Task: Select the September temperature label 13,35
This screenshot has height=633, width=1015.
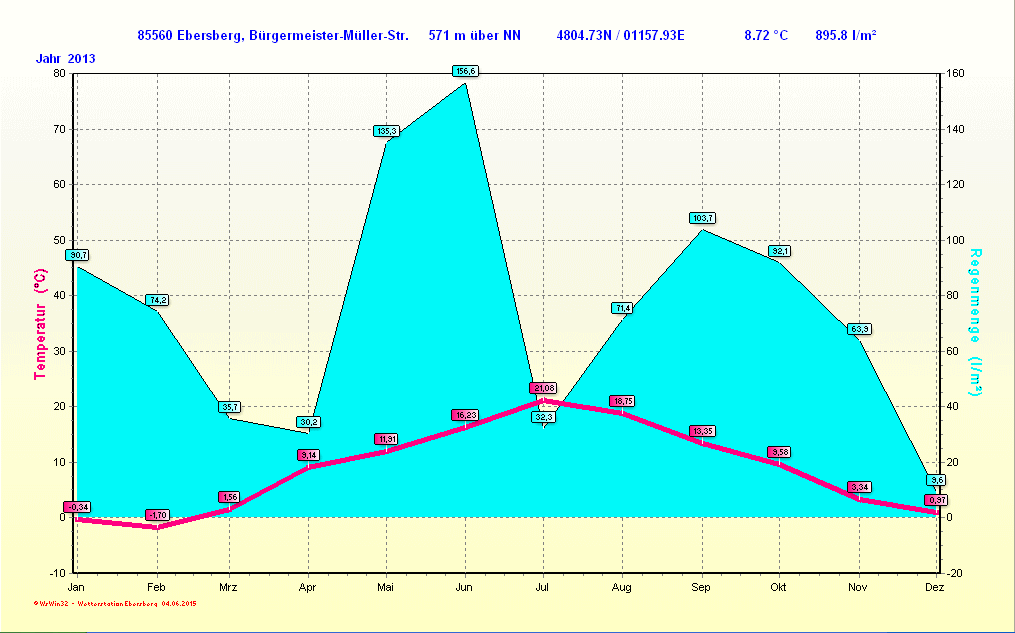Action: [702, 431]
